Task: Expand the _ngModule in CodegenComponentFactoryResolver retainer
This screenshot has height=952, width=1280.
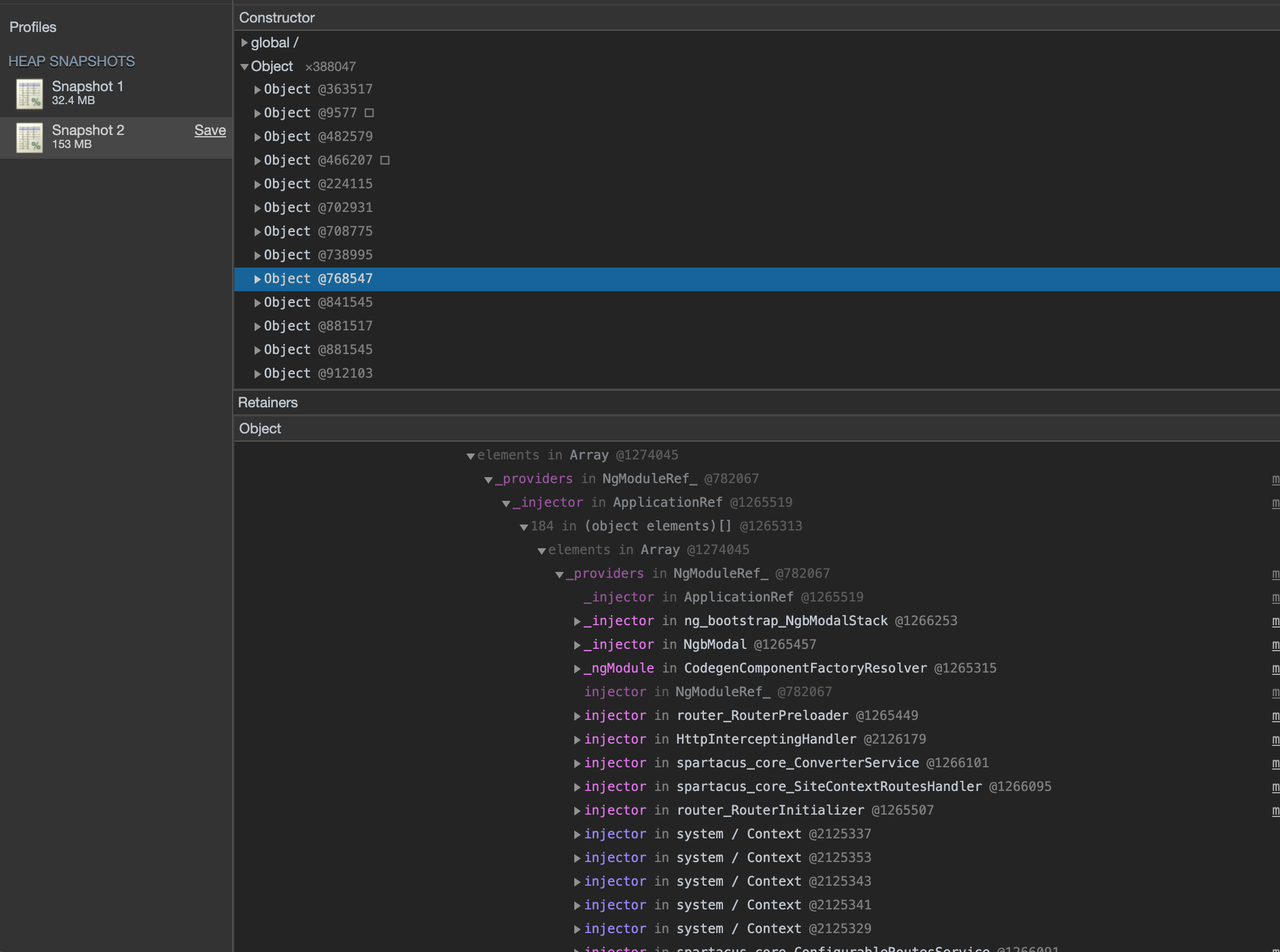Action: (x=576, y=668)
